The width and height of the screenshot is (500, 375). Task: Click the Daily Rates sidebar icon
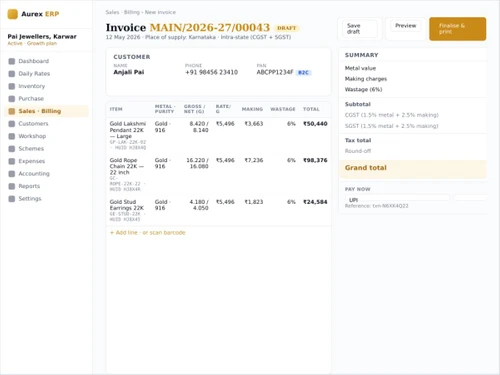(12, 74)
